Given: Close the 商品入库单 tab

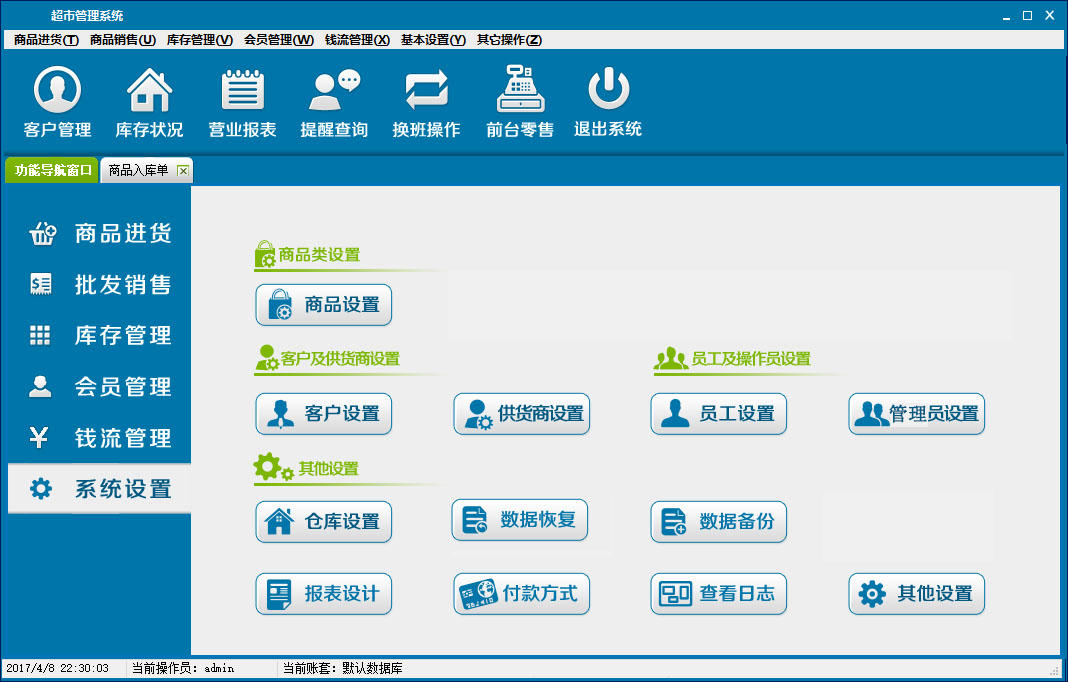Looking at the screenshot, I should [x=183, y=170].
